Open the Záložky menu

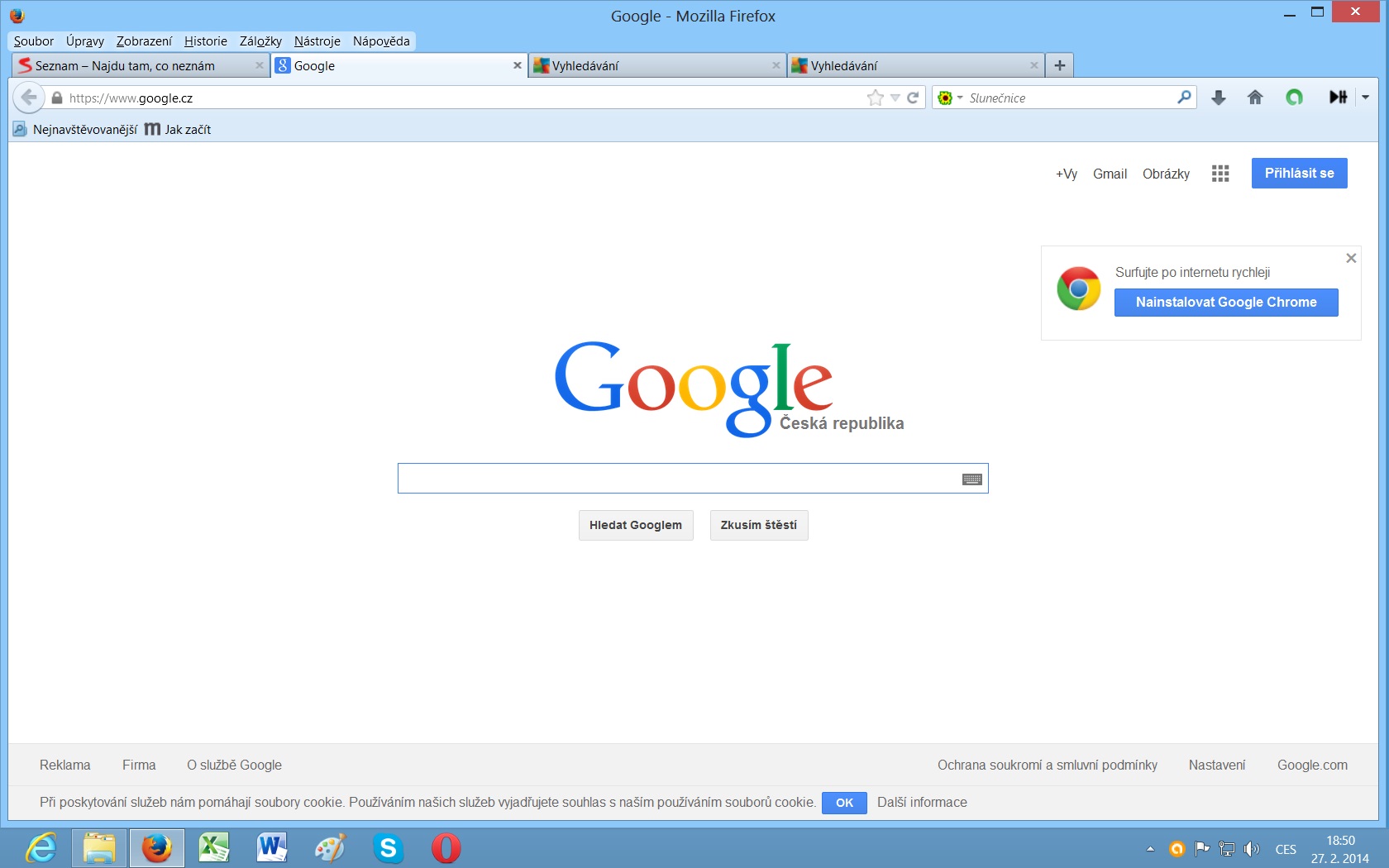pos(260,41)
